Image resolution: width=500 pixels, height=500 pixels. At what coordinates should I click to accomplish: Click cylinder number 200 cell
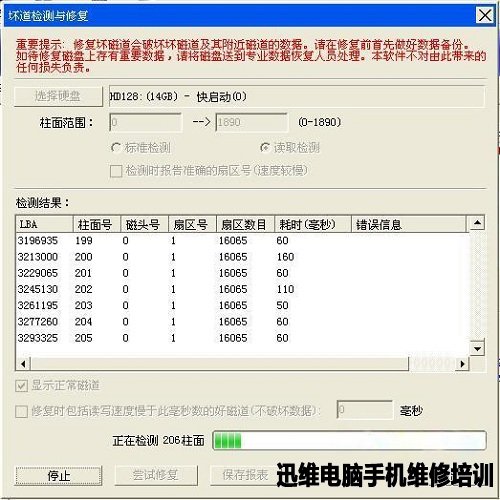(84, 257)
